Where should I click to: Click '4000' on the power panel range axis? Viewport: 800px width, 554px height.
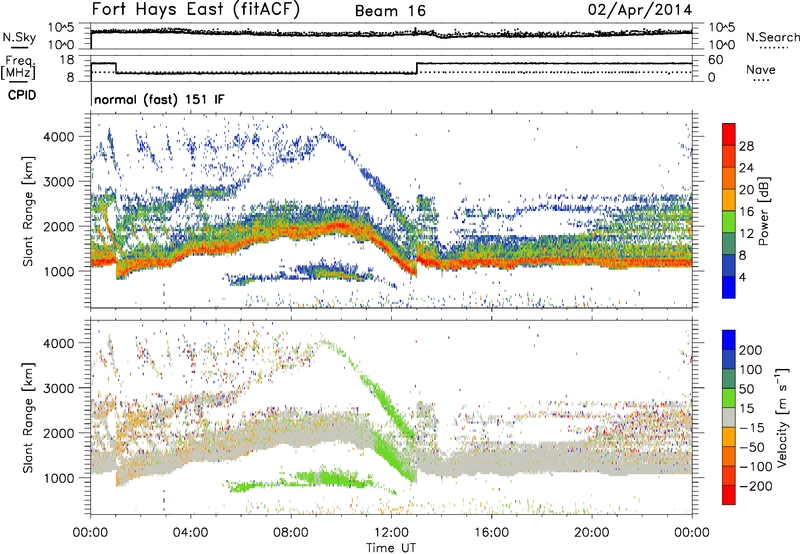click(x=58, y=137)
